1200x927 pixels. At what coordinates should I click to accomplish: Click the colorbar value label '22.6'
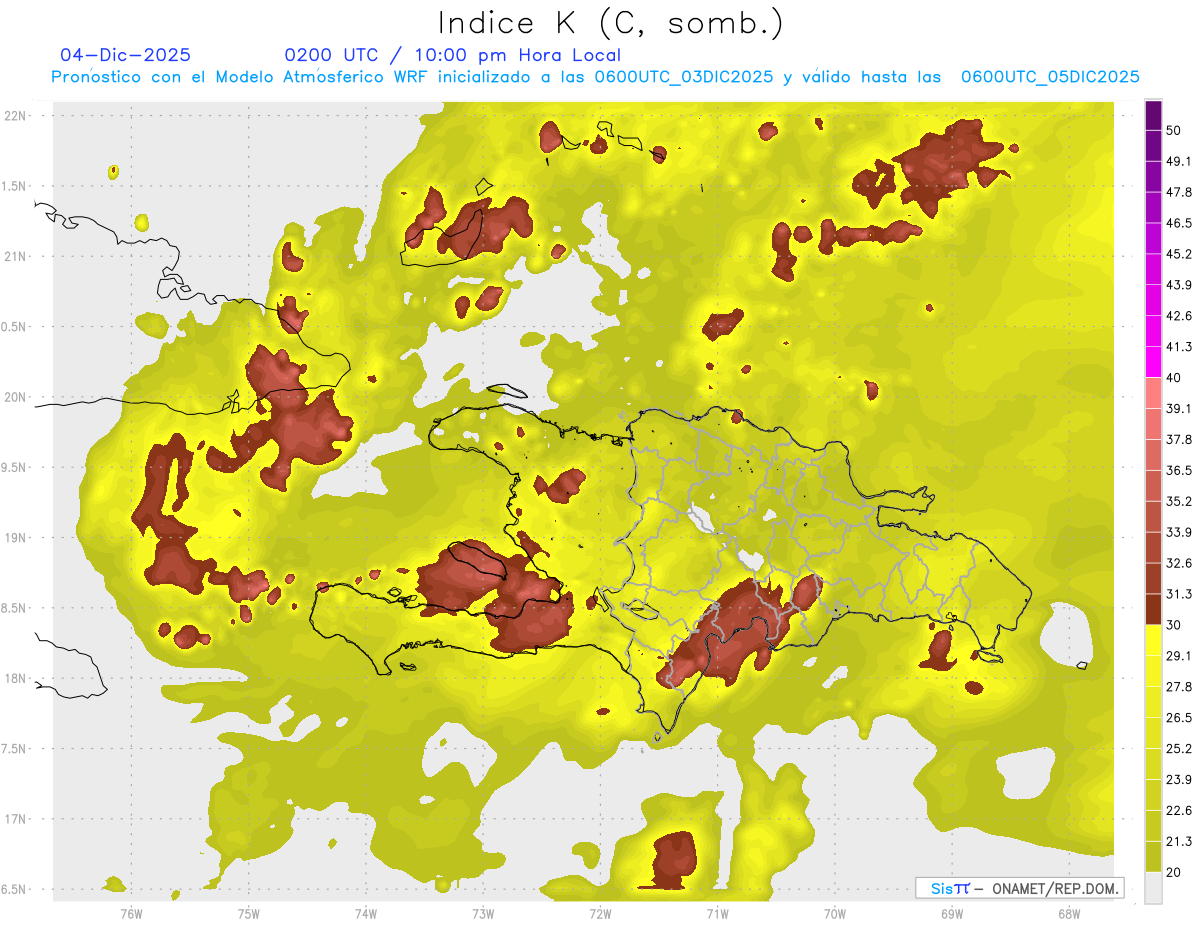click(x=1179, y=811)
